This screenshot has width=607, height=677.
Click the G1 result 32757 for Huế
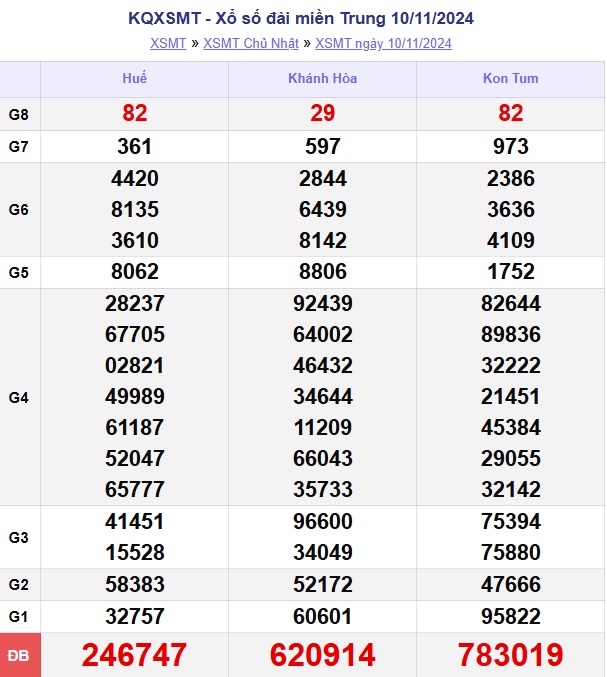pos(134,616)
